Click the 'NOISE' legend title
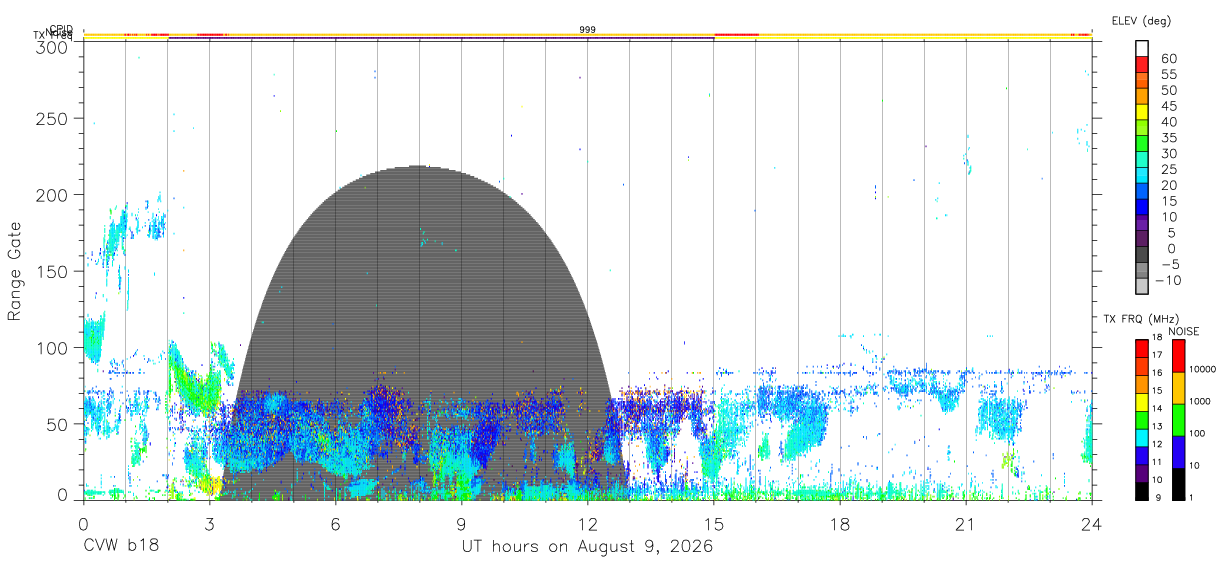 point(1184,331)
